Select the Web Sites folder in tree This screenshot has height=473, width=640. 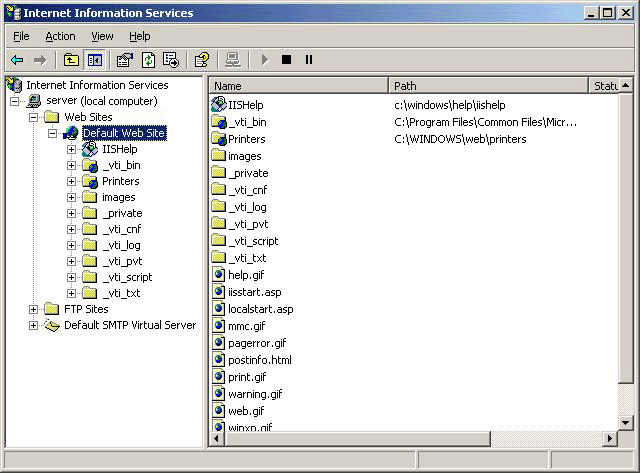tap(88, 117)
